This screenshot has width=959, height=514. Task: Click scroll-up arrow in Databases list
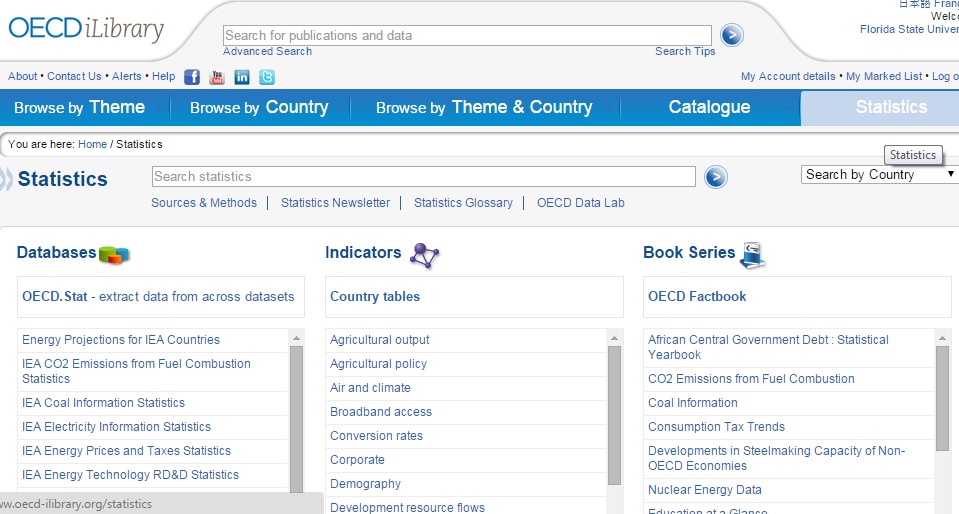pyautogui.click(x=296, y=338)
